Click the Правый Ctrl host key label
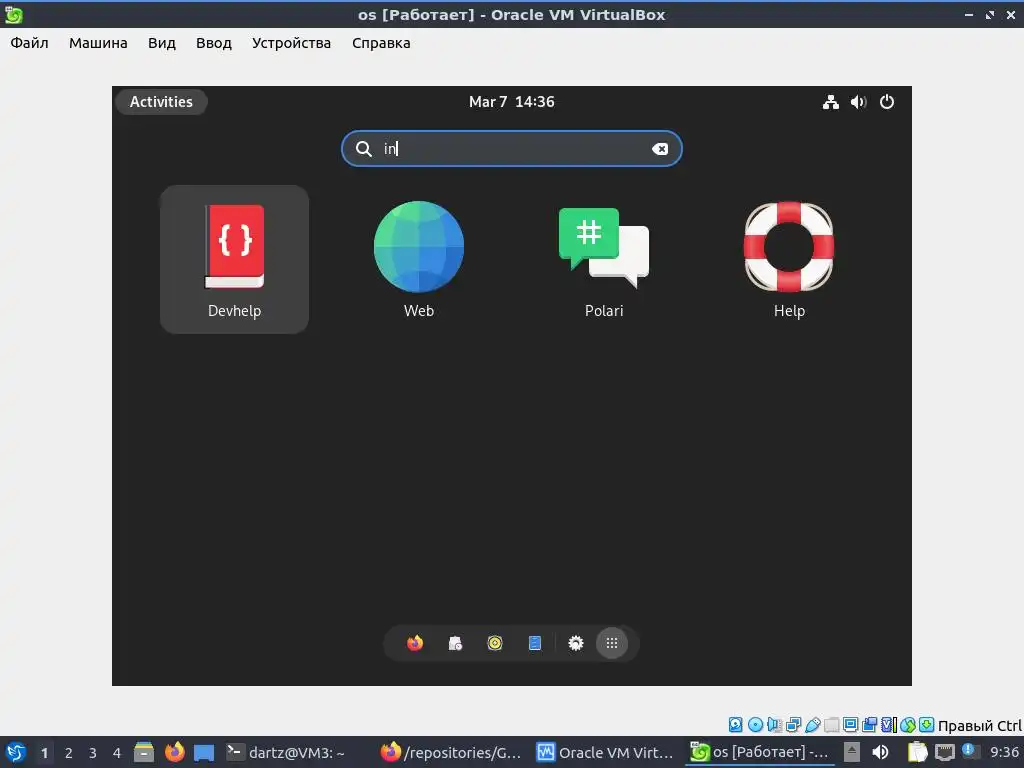 [x=980, y=726]
